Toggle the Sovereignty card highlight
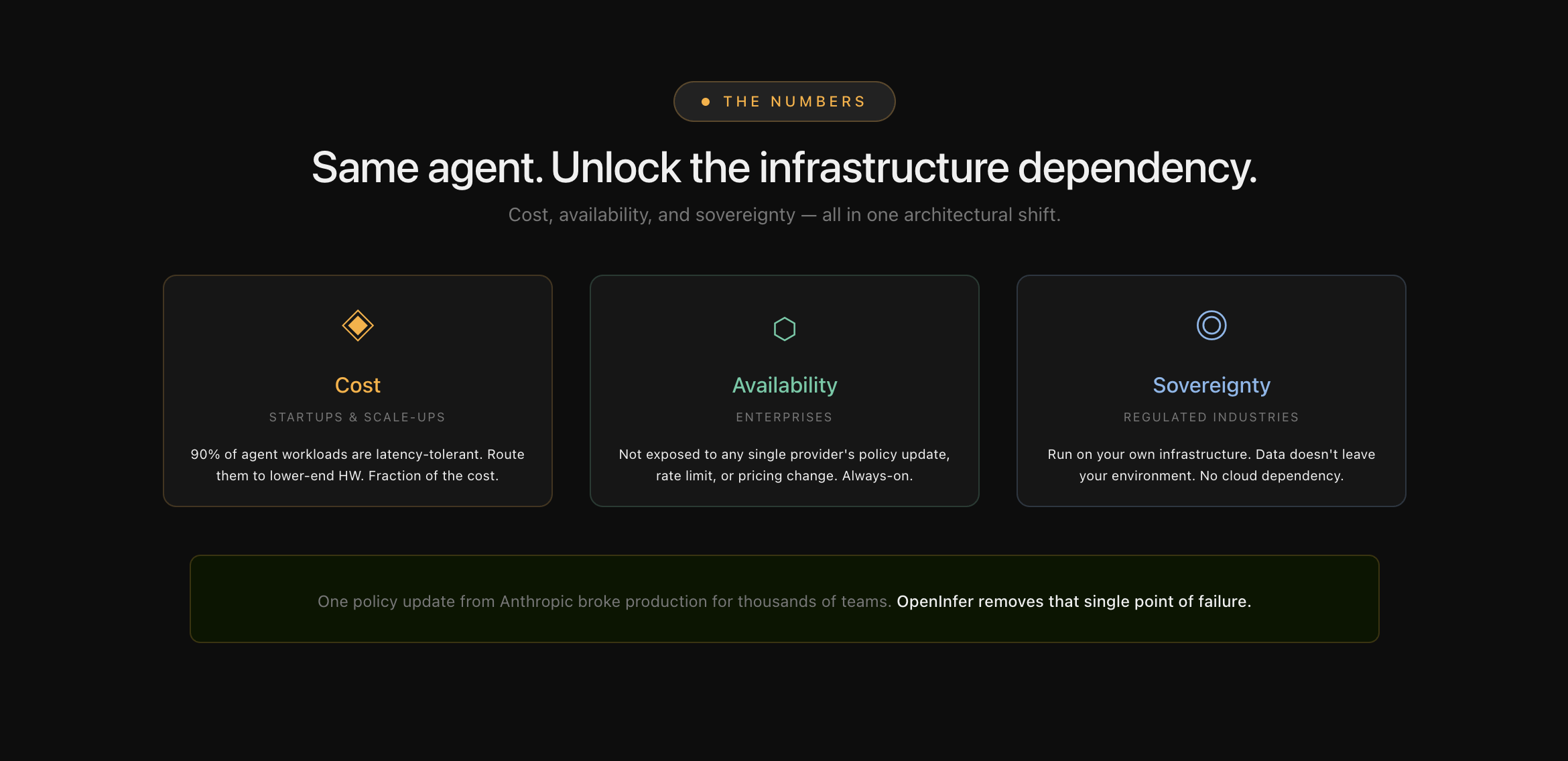 [1211, 390]
